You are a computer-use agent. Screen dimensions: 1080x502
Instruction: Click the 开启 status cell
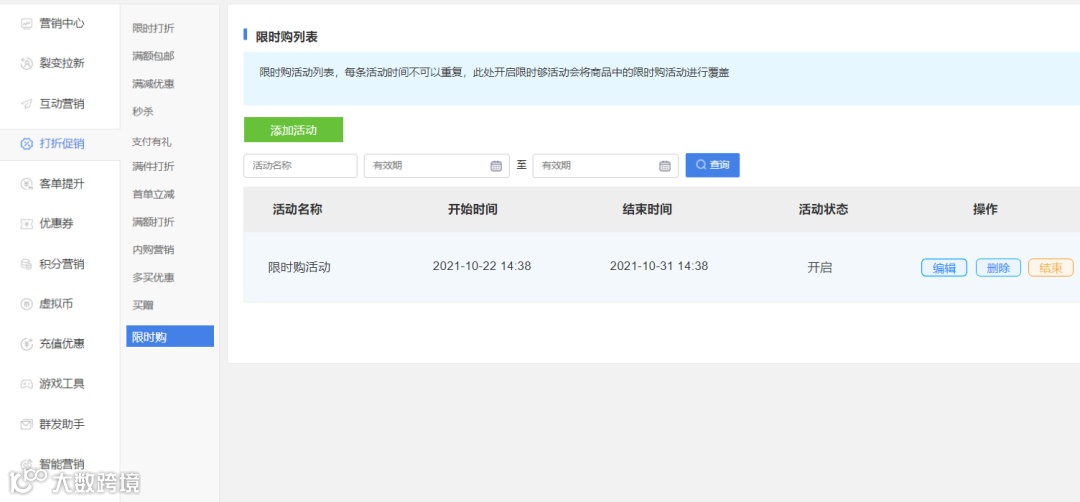820,267
